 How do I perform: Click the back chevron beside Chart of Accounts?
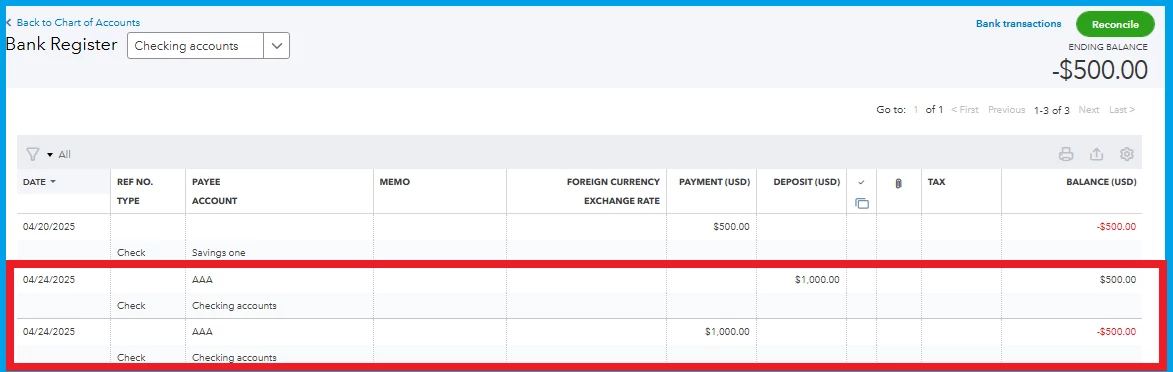[x=9, y=22]
